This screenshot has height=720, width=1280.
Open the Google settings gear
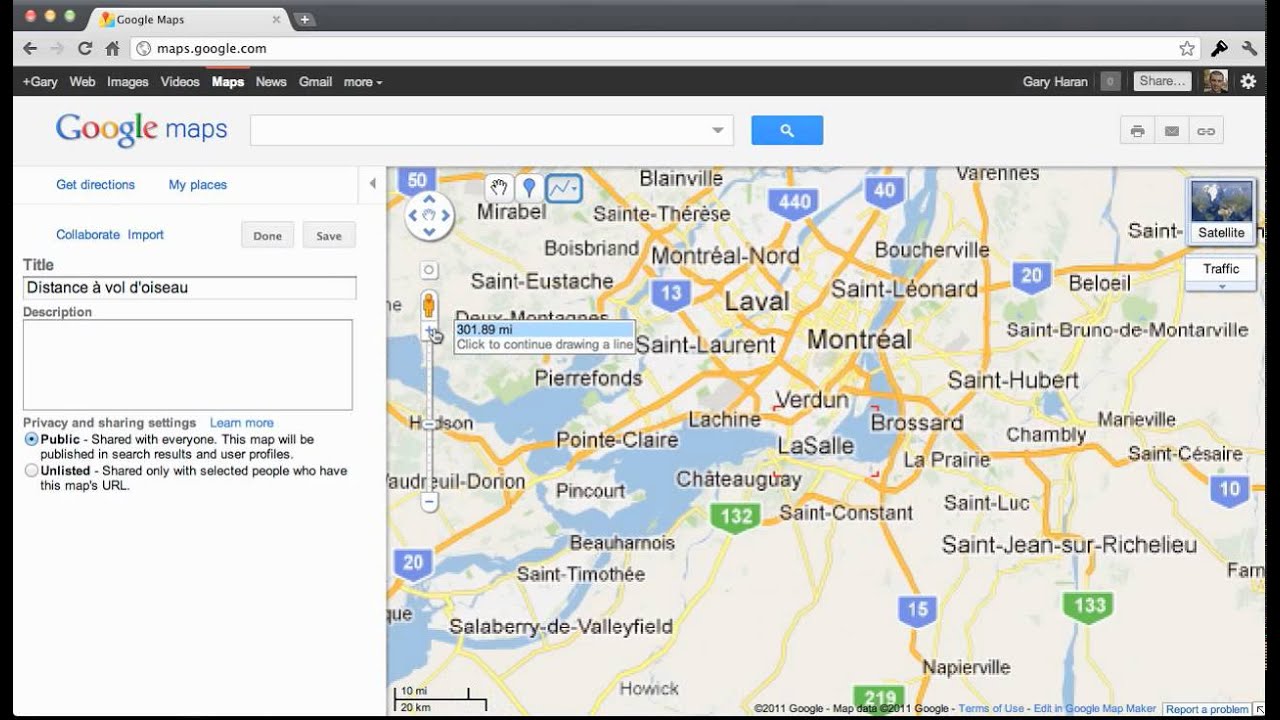click(x=1248, y=82)
